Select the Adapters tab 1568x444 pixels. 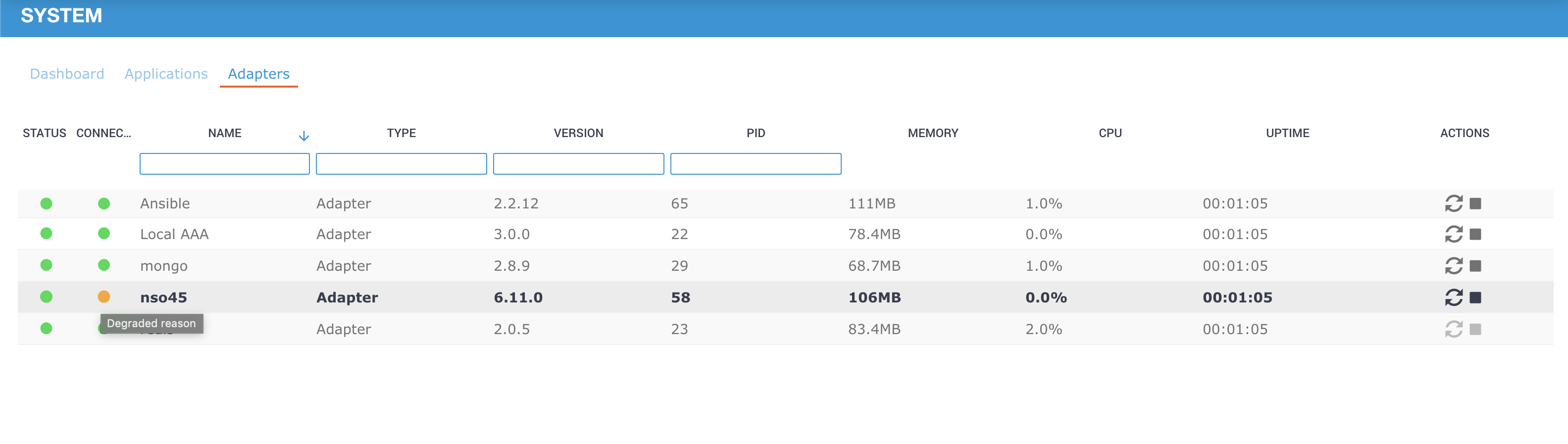(259, 74)
